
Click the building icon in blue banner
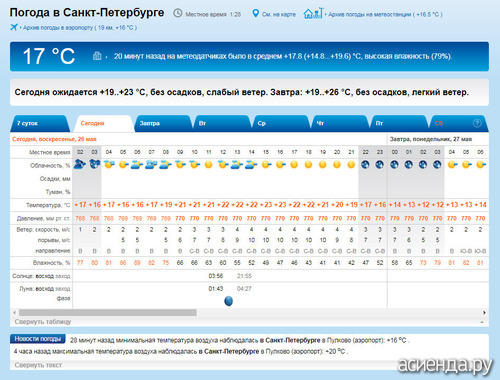(97, 56)
